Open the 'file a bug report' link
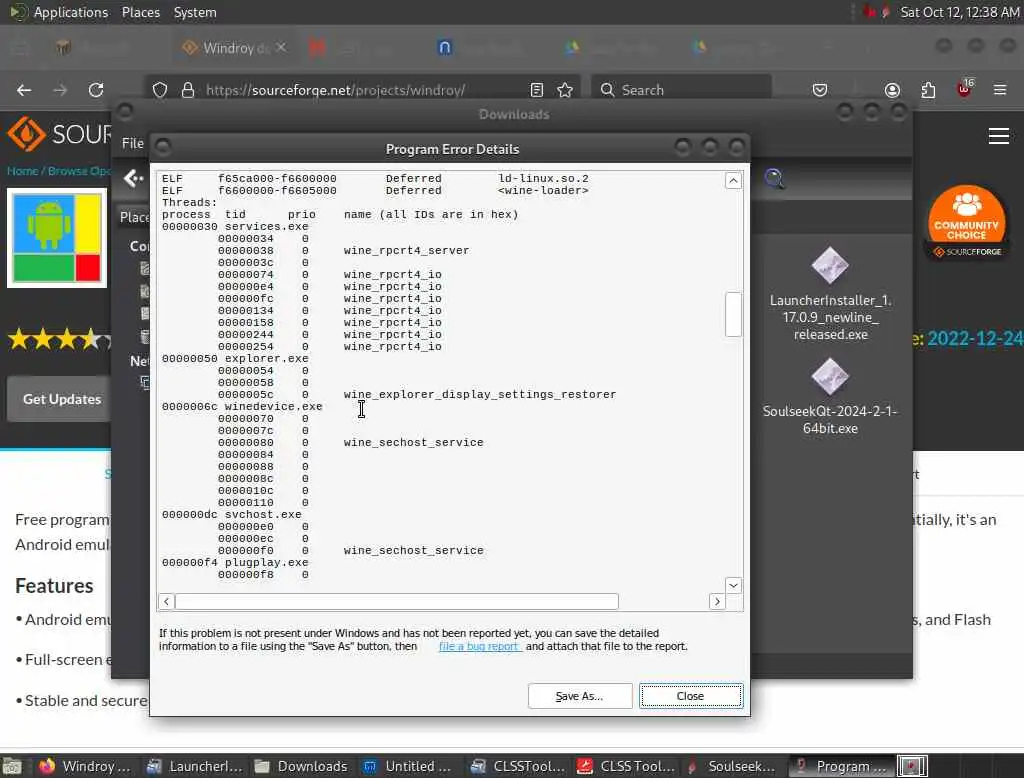Screen dimensions: 1024x778 480,646
